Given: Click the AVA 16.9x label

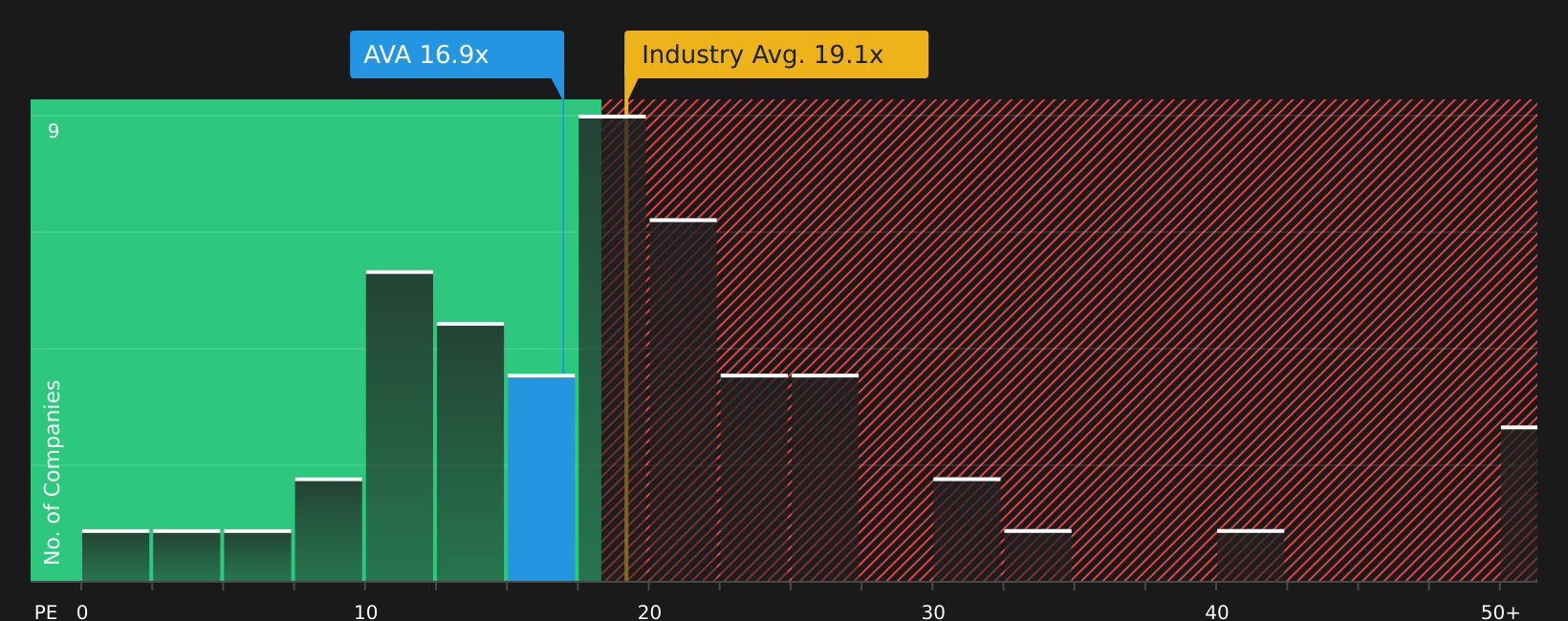Looking at the screenshot, I should pyautogui.click(x=457, y=54).
